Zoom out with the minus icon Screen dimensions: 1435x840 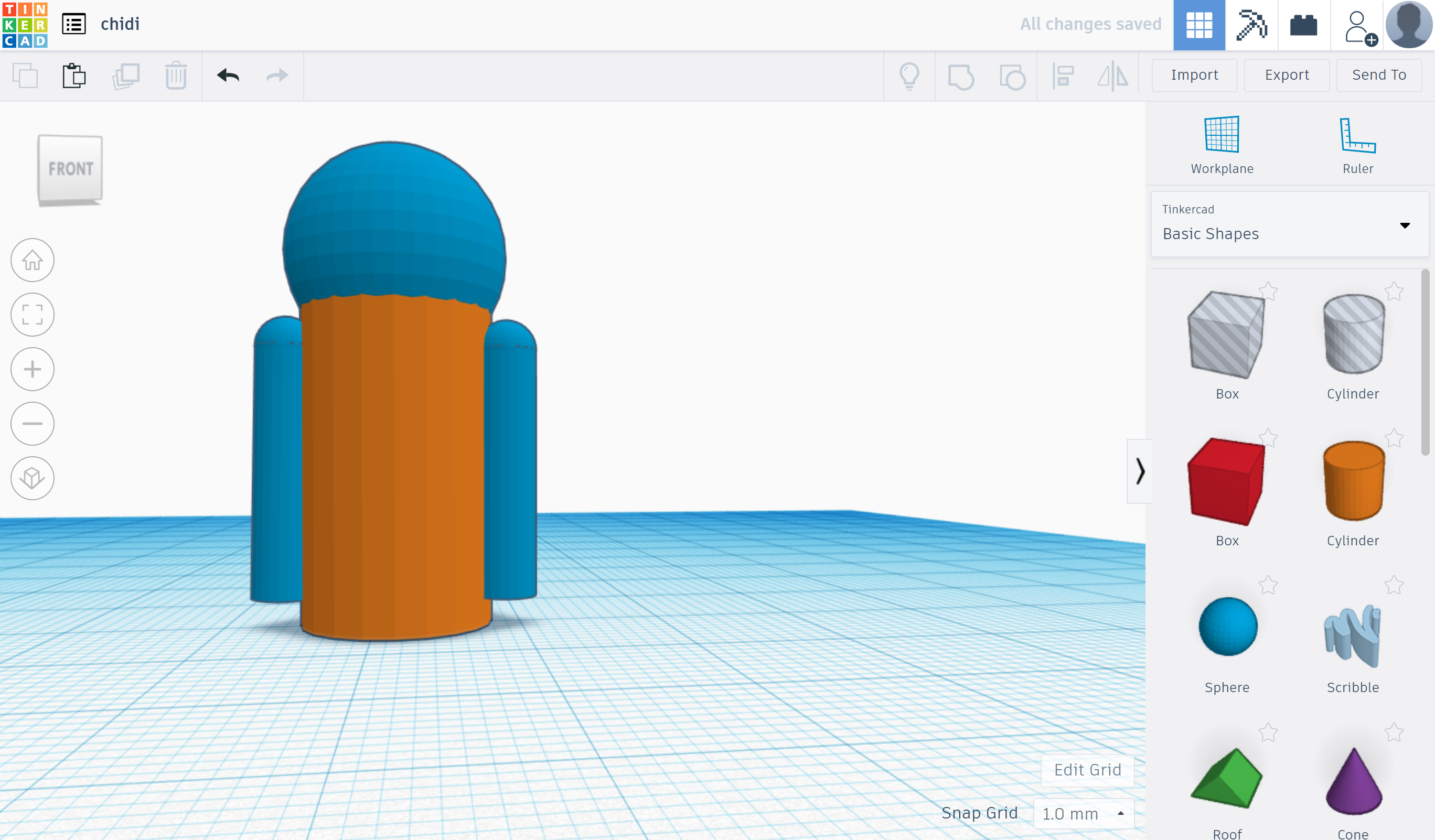pos(33,424)
